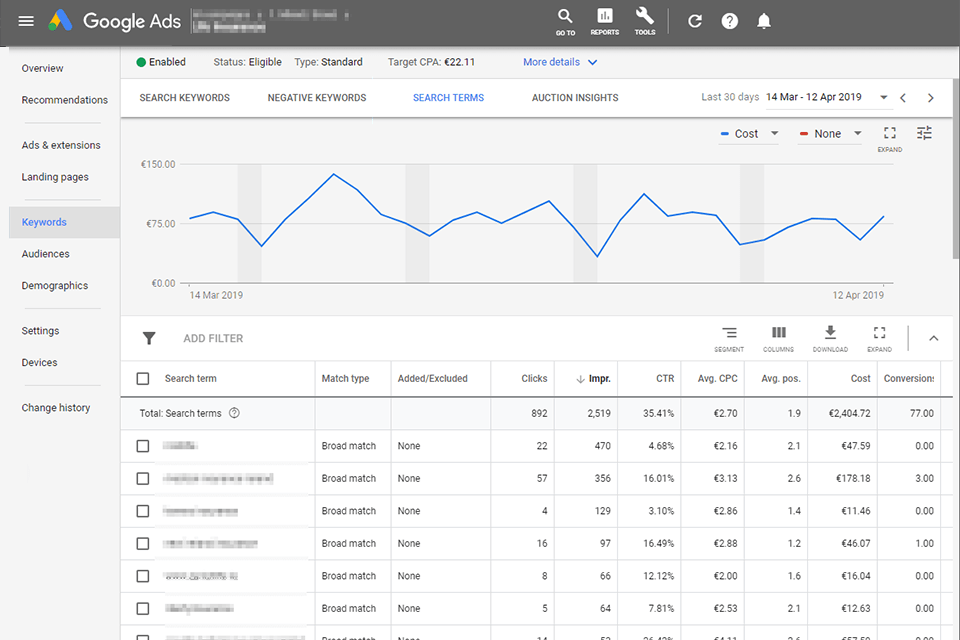The height and width of the screenshot is (640, 960).
Task: Tick the select-all checkbox in table header
Action: tap(143, 379)
